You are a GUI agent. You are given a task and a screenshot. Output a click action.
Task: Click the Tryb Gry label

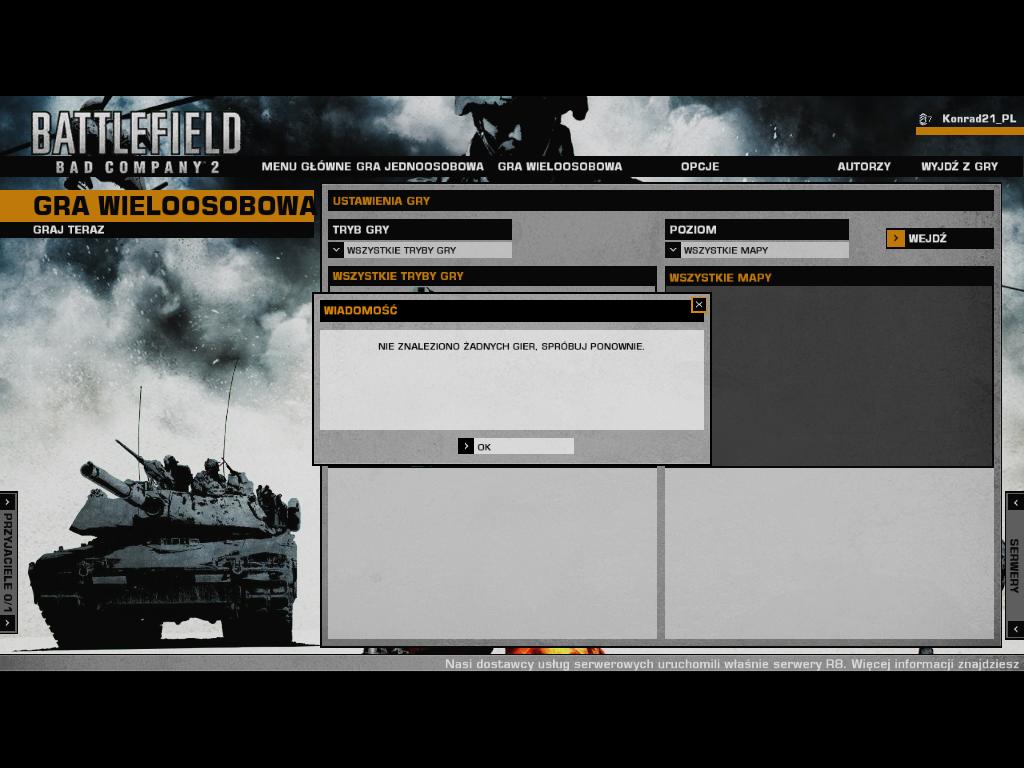point(420,230)
